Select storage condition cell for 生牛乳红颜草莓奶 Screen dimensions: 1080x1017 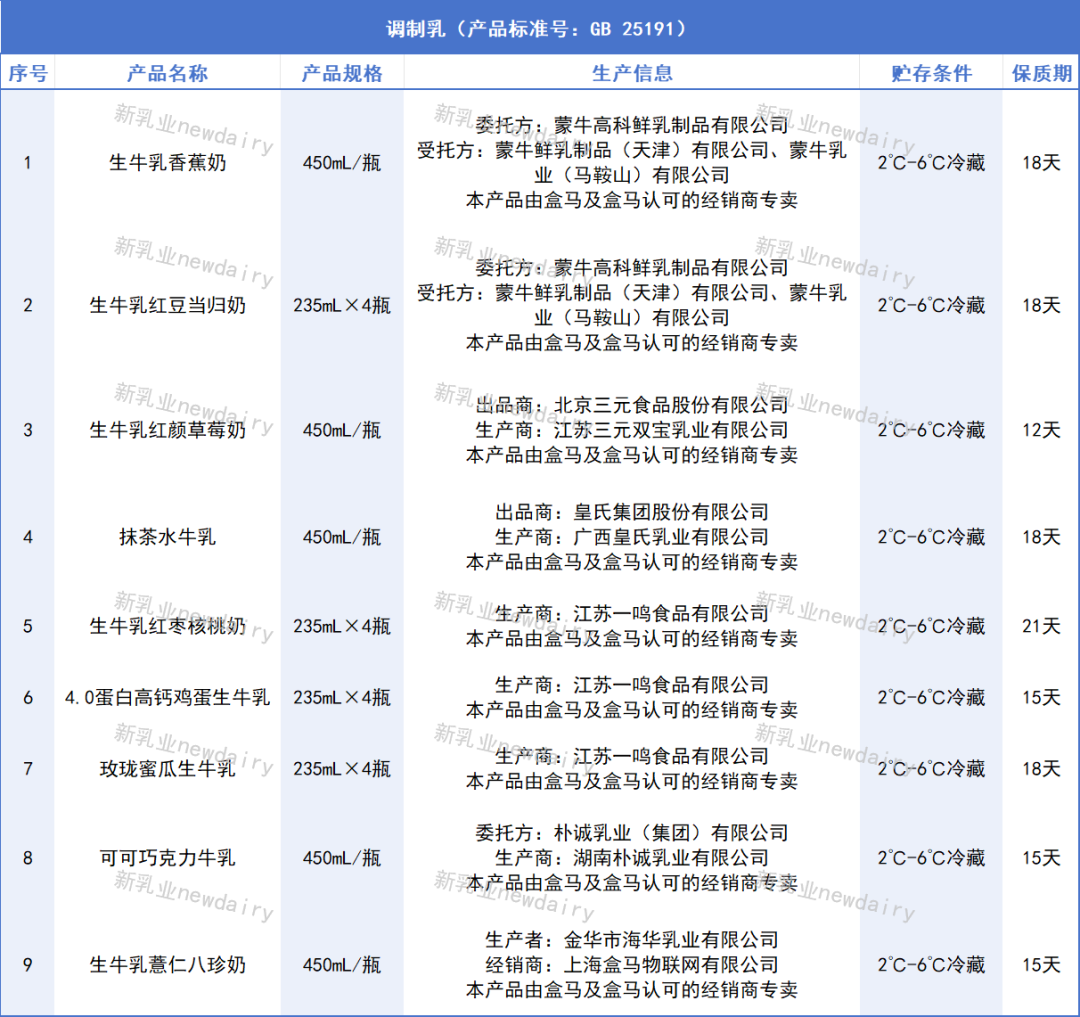pyautogui.click(x=931, y=430)
